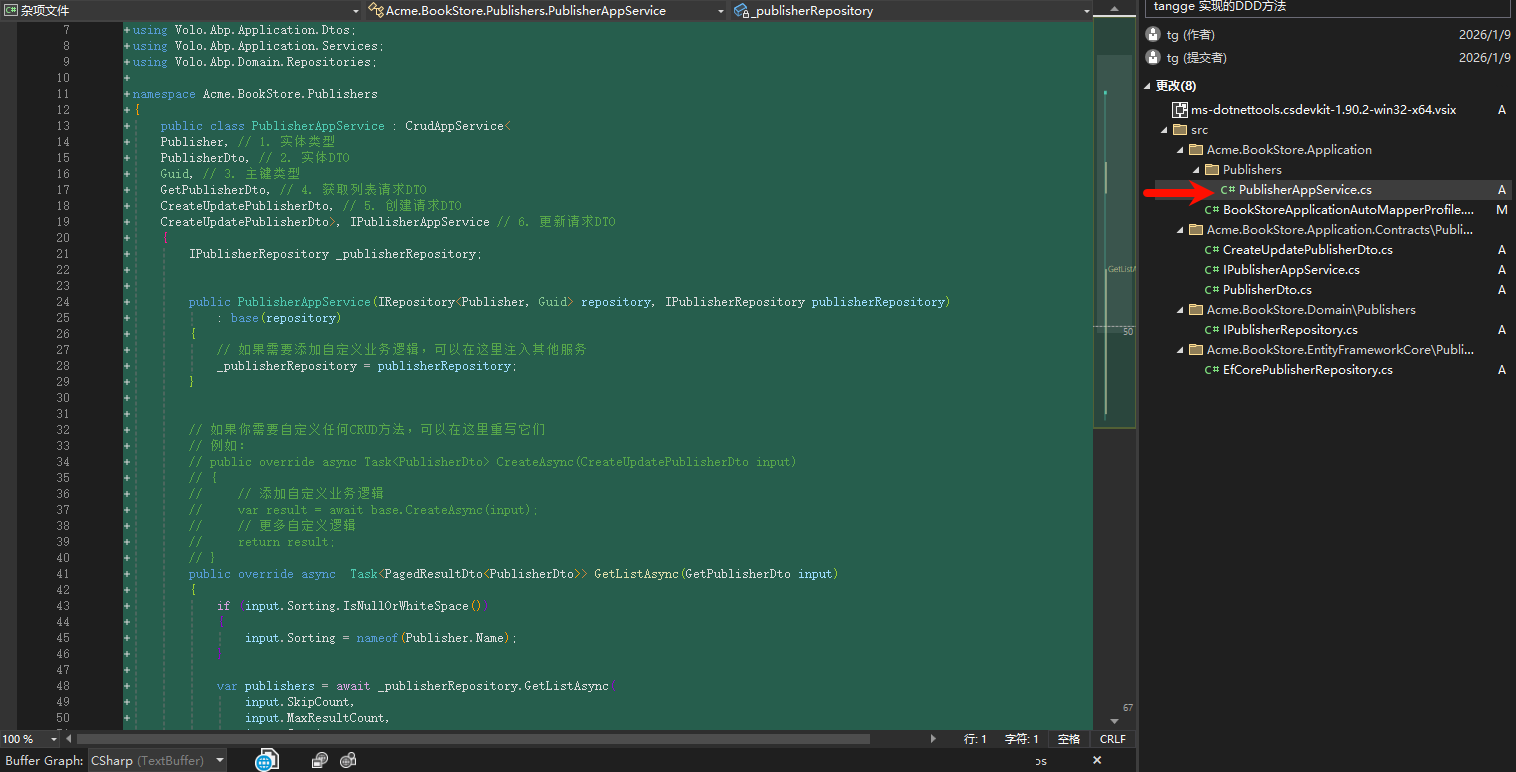Collapse the Acme.BookStore.EntityFrameworkCore folder
This screenshot has width=1516, height=772.
pyautogui.click(x=1180, y=350)
